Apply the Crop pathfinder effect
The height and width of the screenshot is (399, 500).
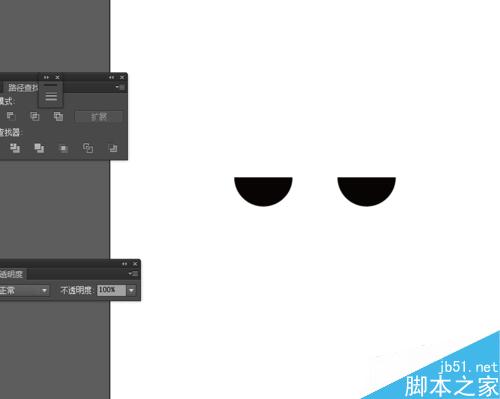coord(63,148)
